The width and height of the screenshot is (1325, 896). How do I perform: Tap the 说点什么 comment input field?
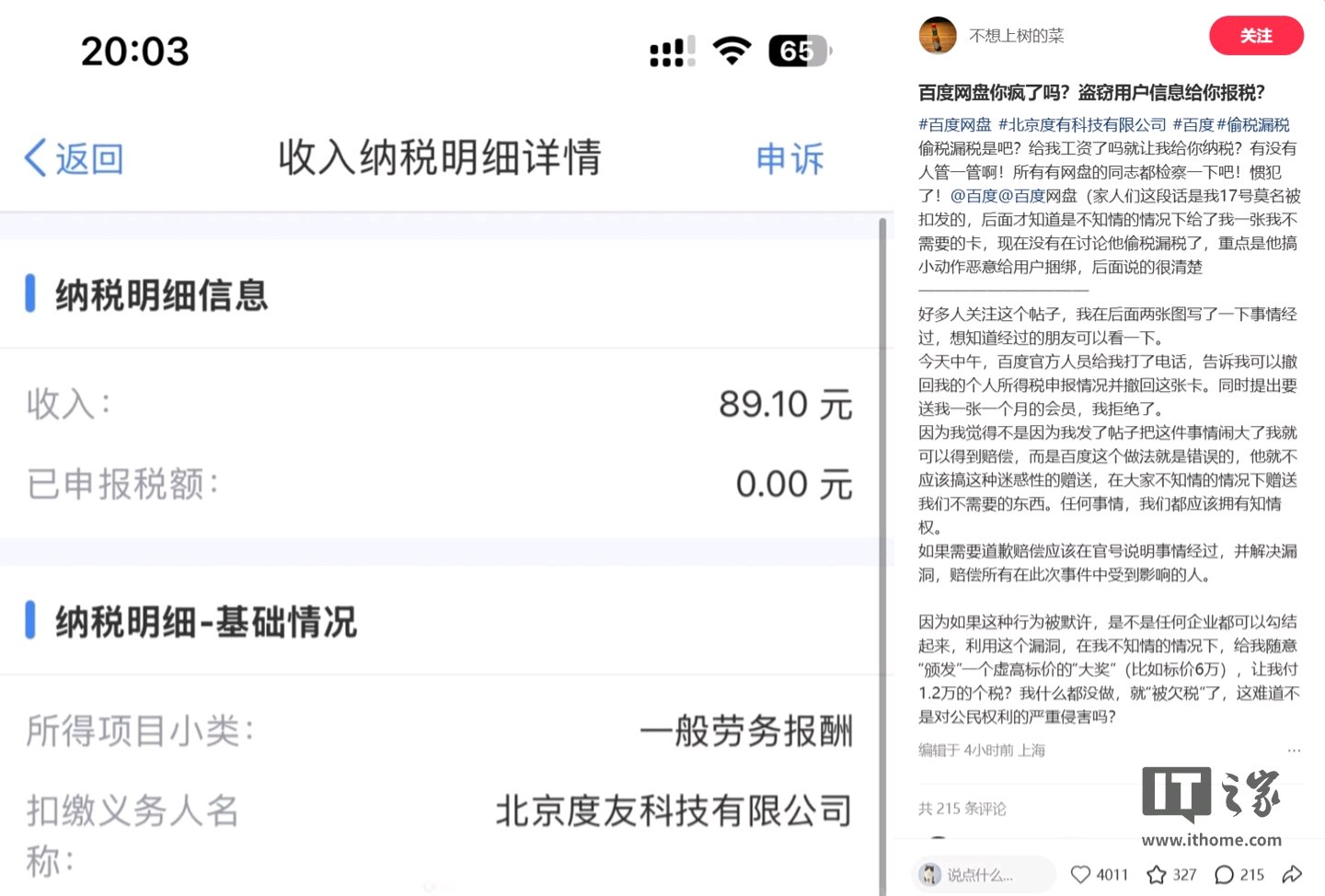[x=983, y=875]
